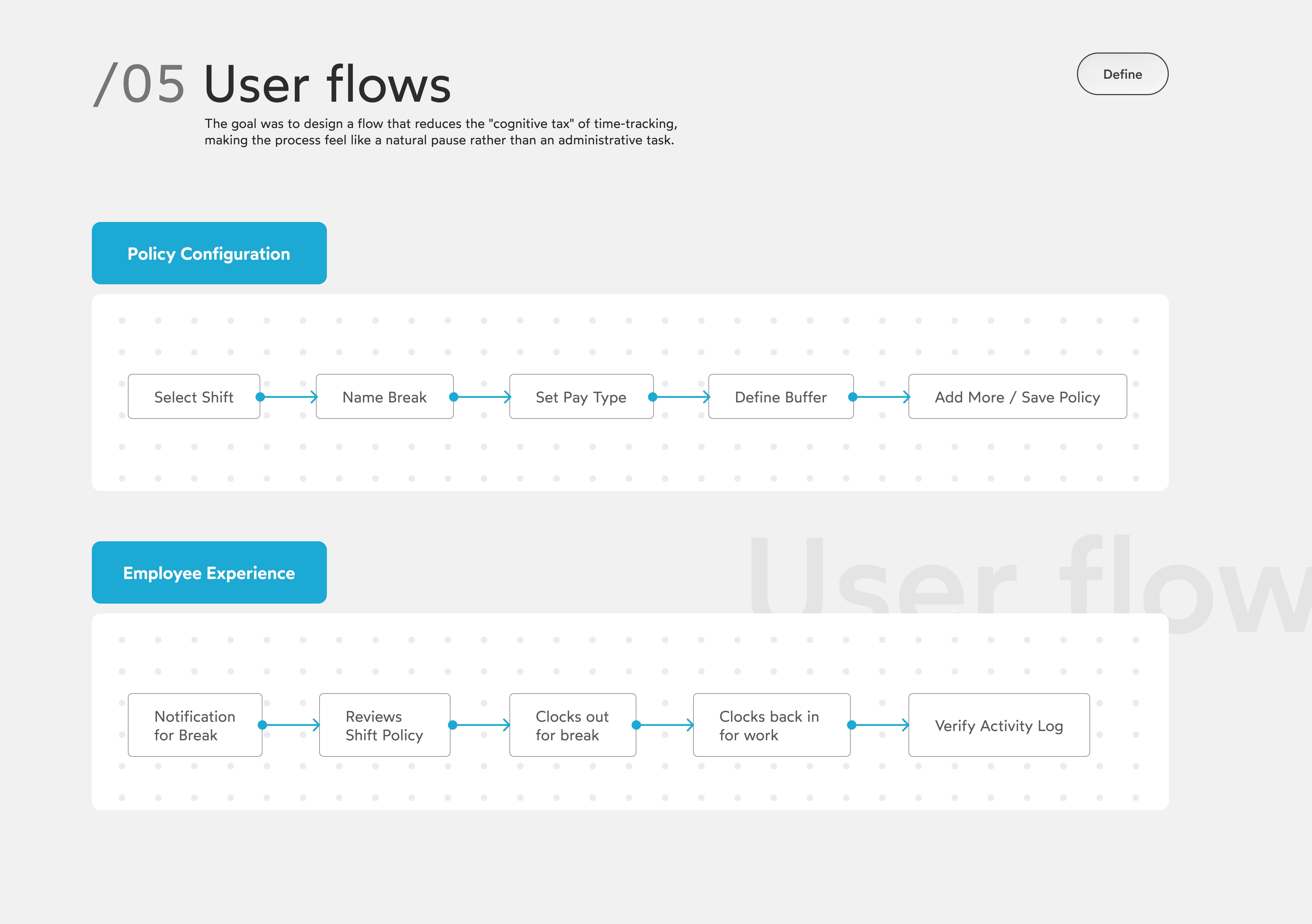Select the Employee Experience header block
Screen dimensions: 1312x924
click(x=209, y=572)
